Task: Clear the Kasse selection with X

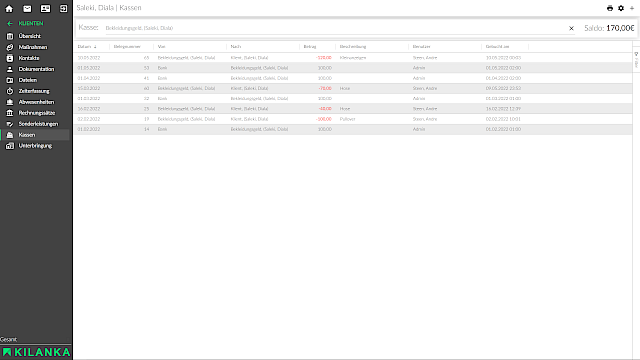Action: click(571, 28)
